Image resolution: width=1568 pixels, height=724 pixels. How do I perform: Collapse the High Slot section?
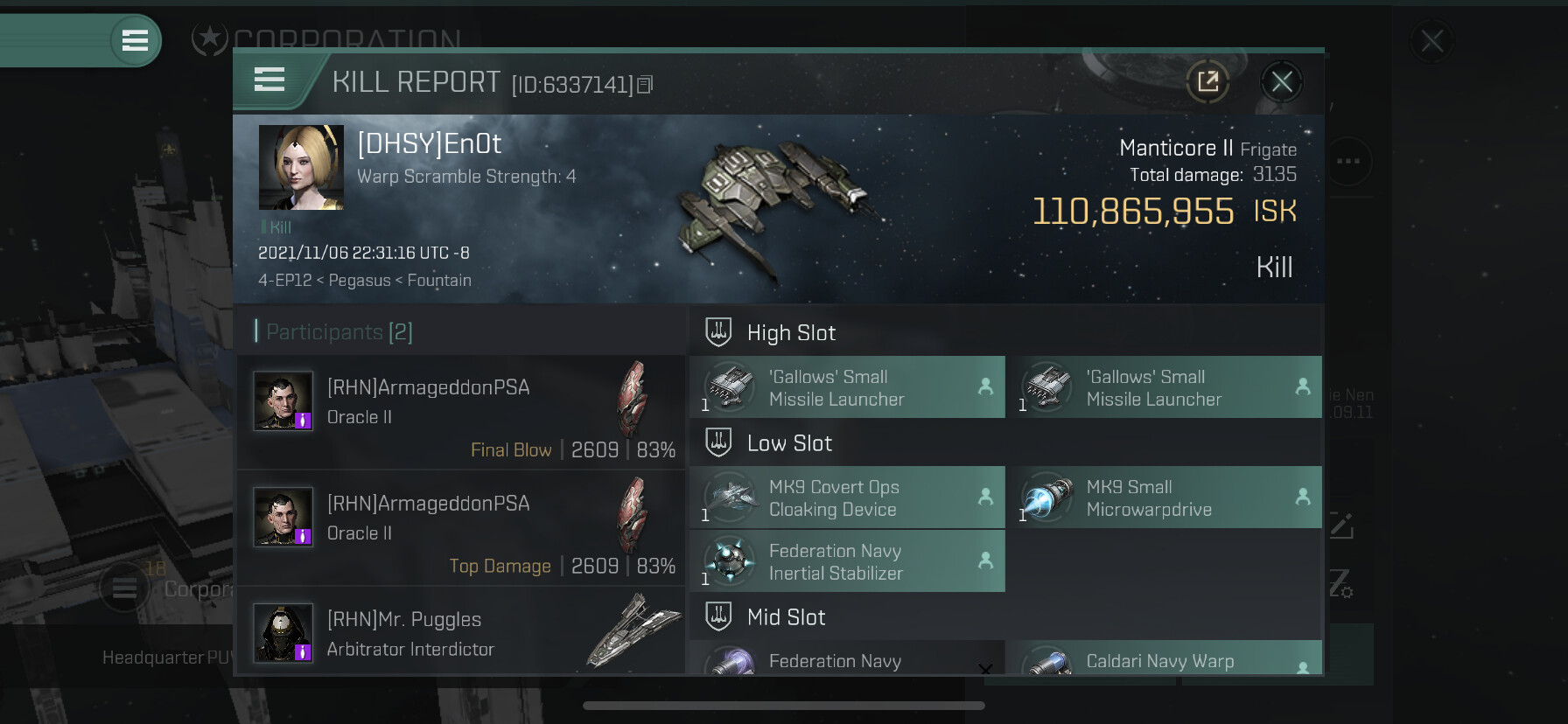[1005, 332]
